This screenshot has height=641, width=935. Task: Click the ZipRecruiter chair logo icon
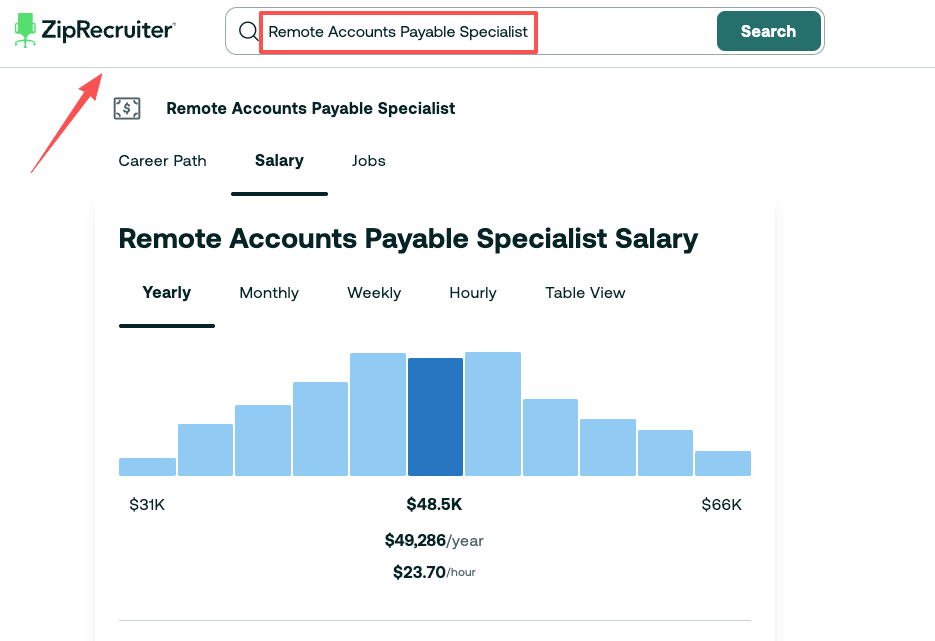pyautogui.click(x=25, y=29)
